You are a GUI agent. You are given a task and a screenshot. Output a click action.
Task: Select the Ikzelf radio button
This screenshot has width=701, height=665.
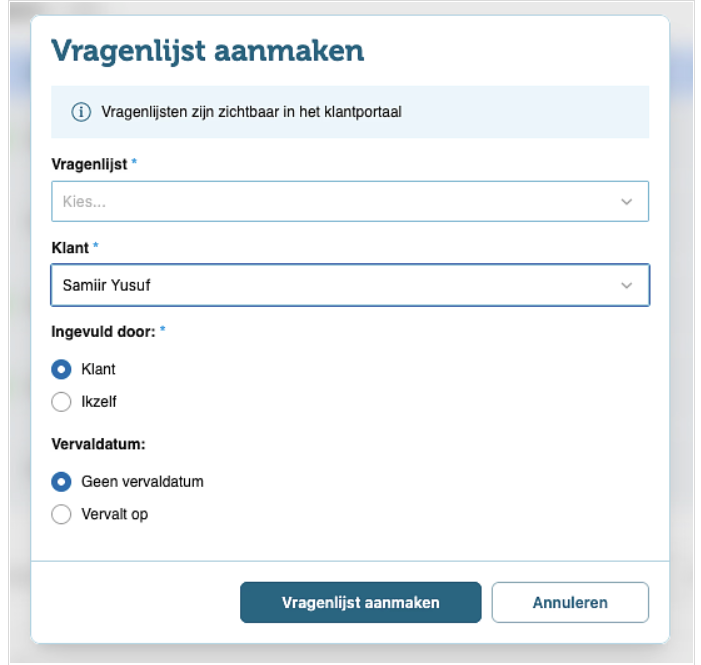61,402
